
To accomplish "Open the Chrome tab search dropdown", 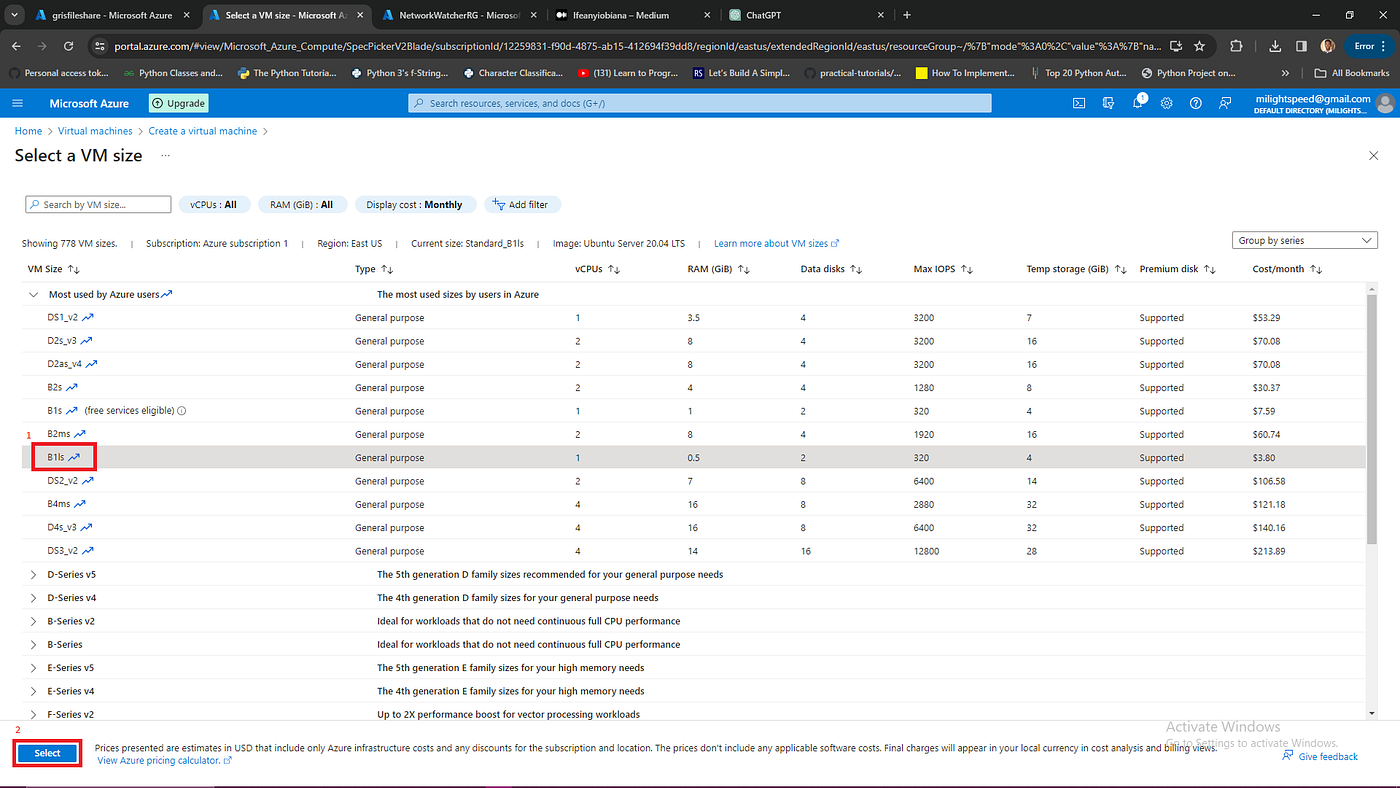I will pos(15,15).
